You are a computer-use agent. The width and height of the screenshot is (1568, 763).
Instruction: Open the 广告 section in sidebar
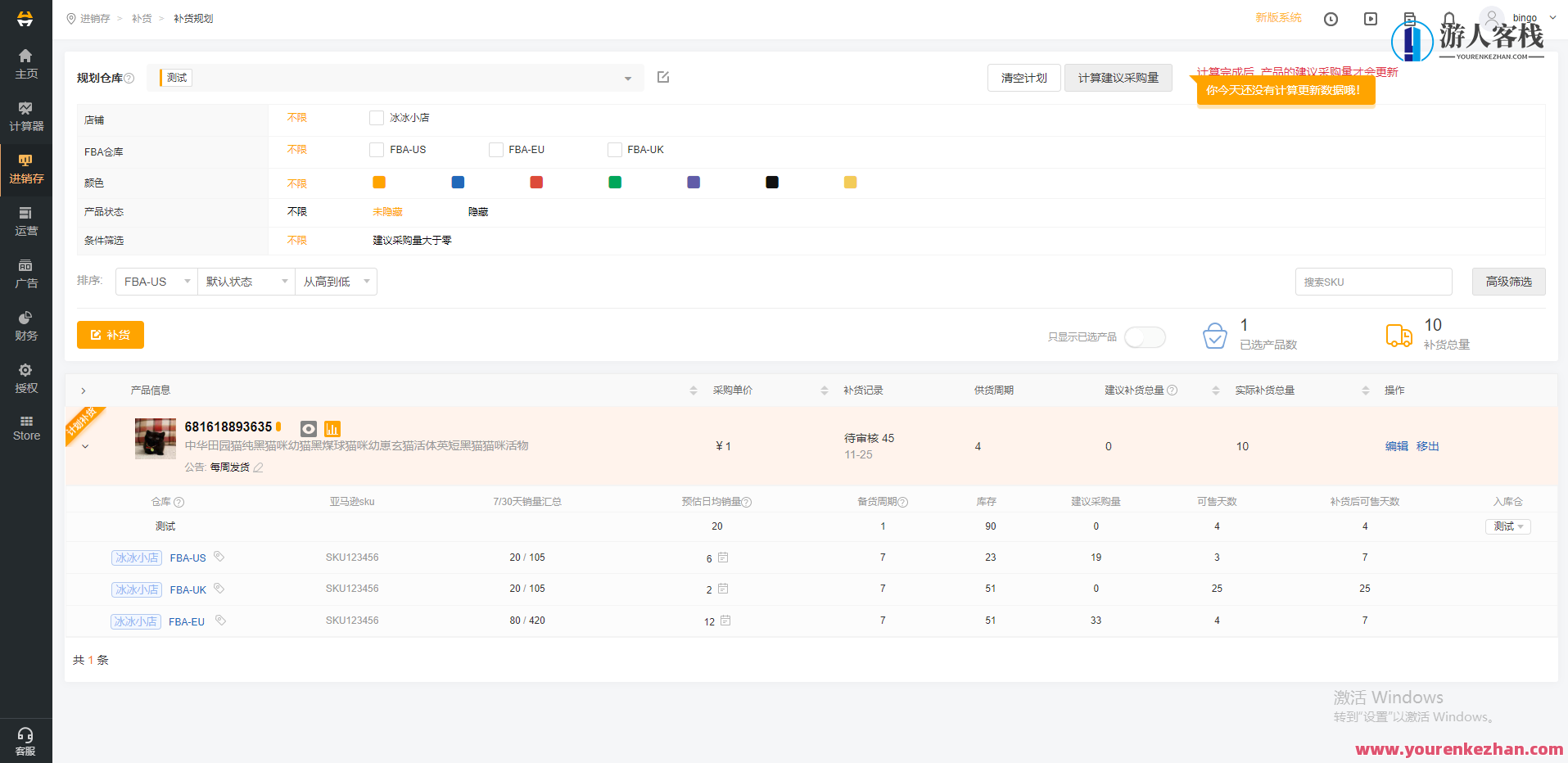coord(25,273)
